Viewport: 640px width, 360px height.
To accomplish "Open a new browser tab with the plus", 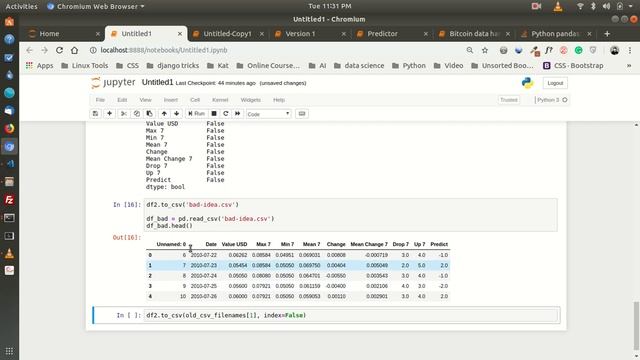I will coord(607,34).
